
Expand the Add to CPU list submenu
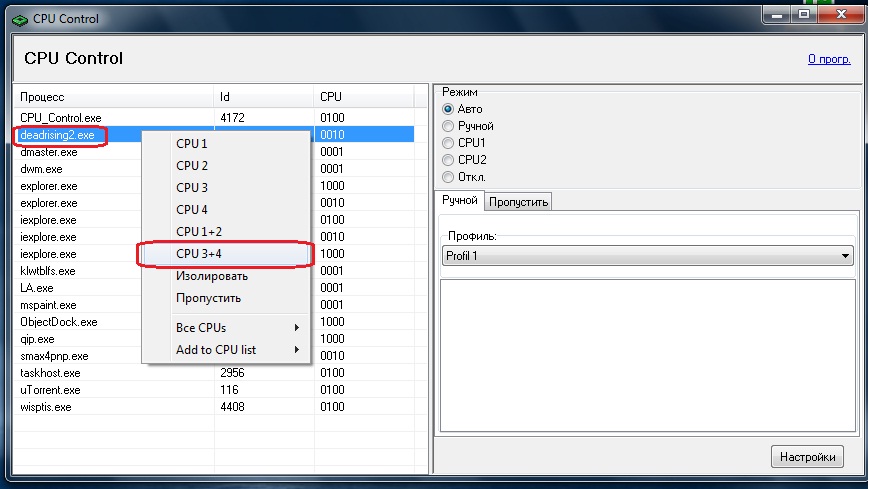[226, 350]
